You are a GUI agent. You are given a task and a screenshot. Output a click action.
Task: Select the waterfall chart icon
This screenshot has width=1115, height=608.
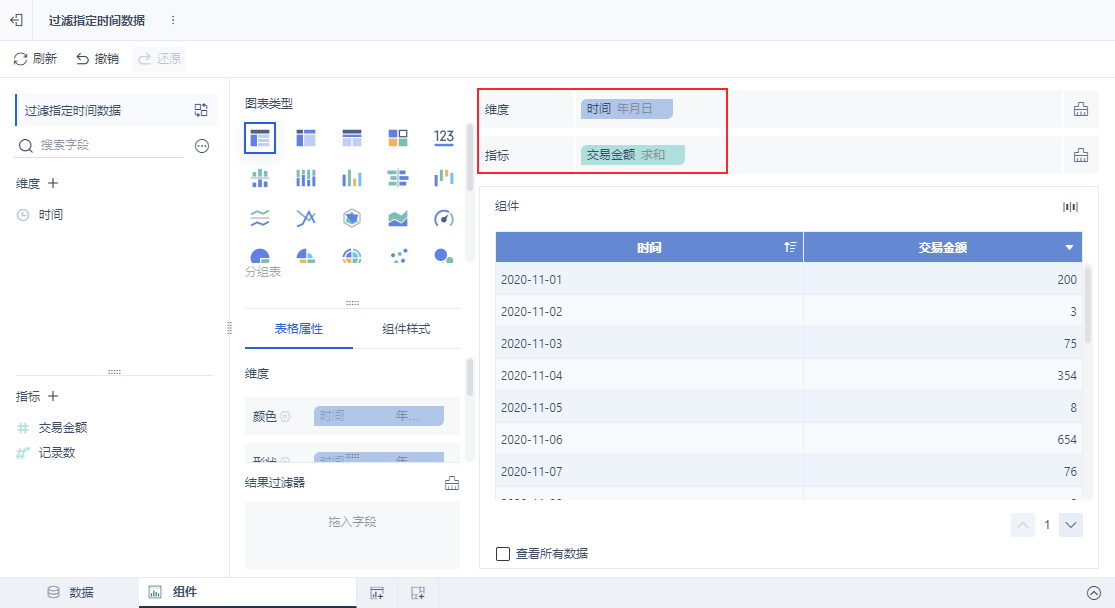coord(444,178)
